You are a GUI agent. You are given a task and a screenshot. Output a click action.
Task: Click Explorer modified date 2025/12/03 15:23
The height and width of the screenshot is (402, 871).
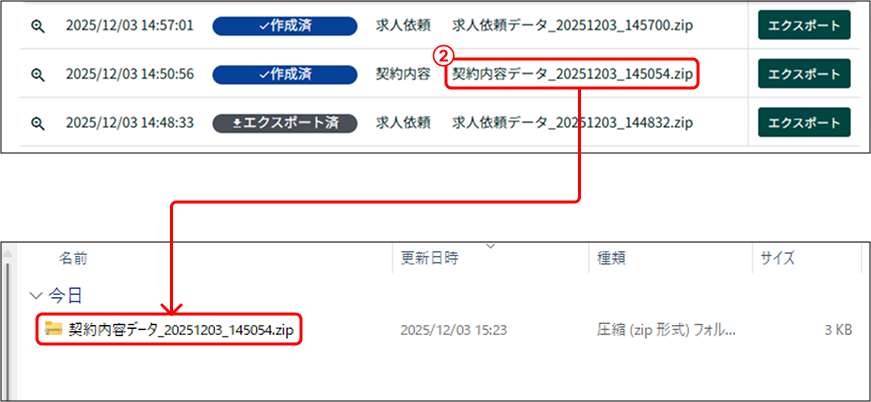coord(453,330)
